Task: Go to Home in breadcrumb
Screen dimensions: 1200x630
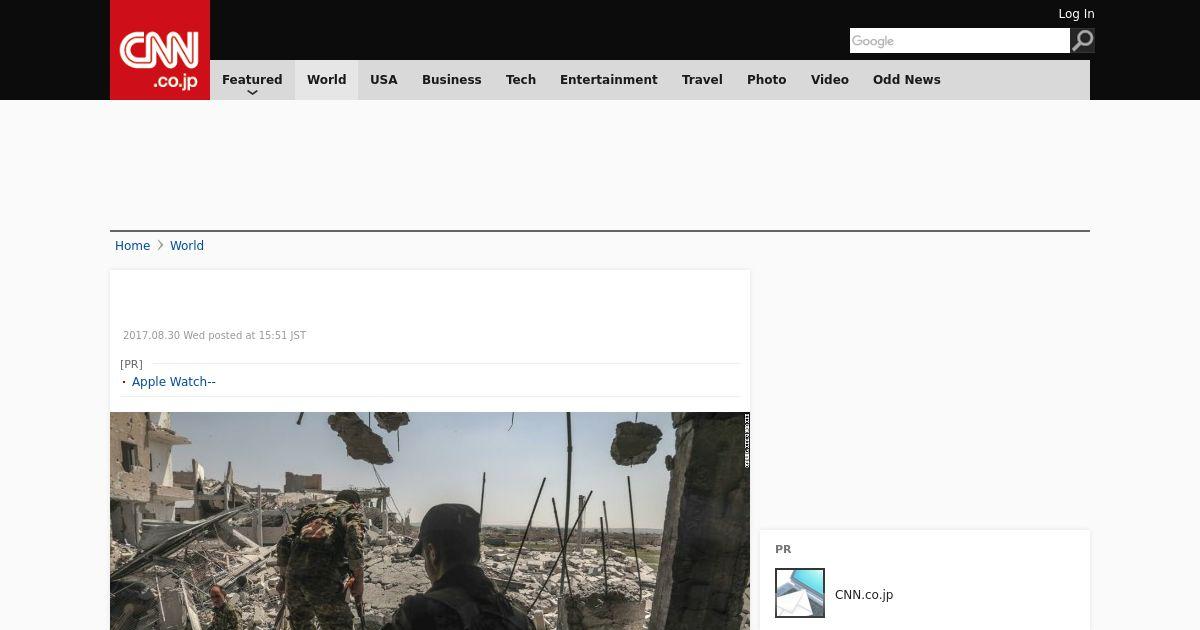Action: click(132, 246)
